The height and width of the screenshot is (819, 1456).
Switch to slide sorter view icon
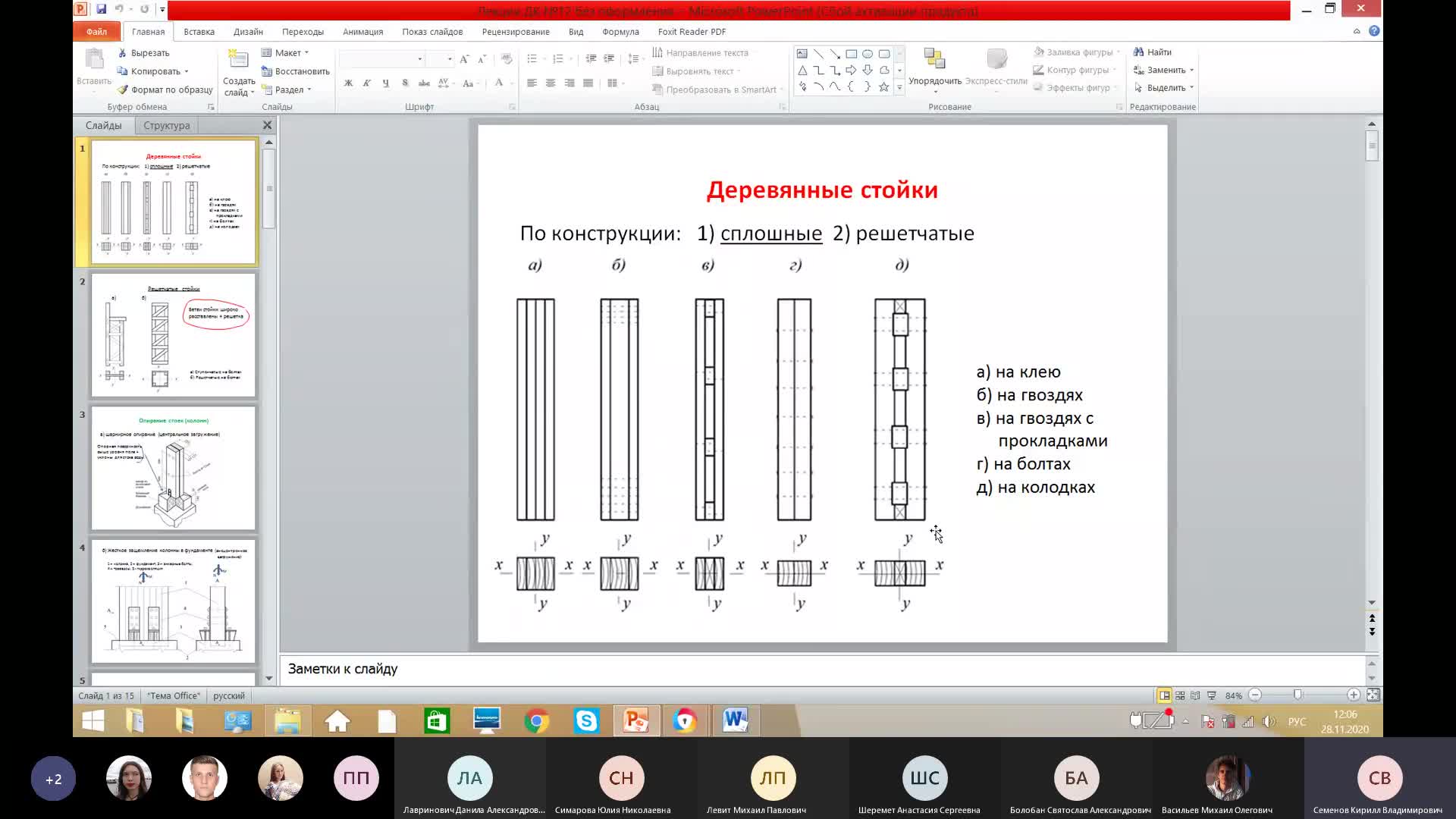pyautogui.click(x=1180, y=695)
